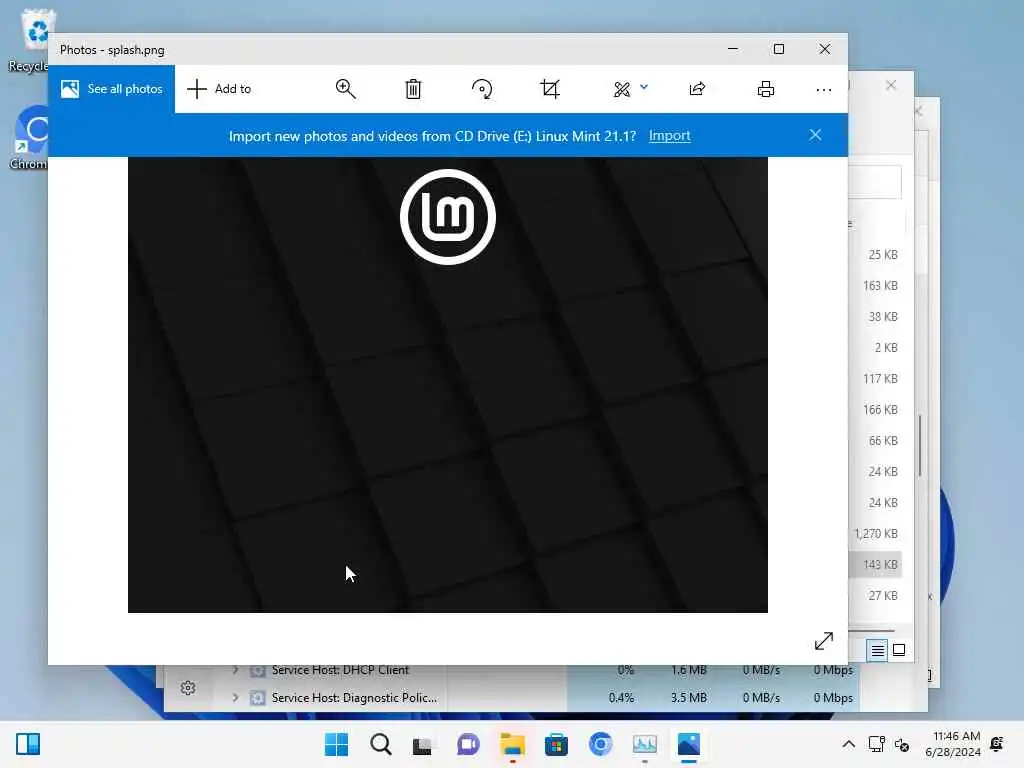
Task: Select the 1,270 KB file row
Action: pos(876,534)
